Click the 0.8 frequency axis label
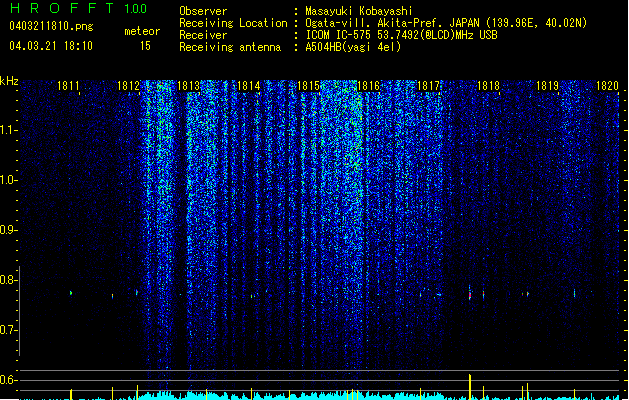 pos(8,280)
